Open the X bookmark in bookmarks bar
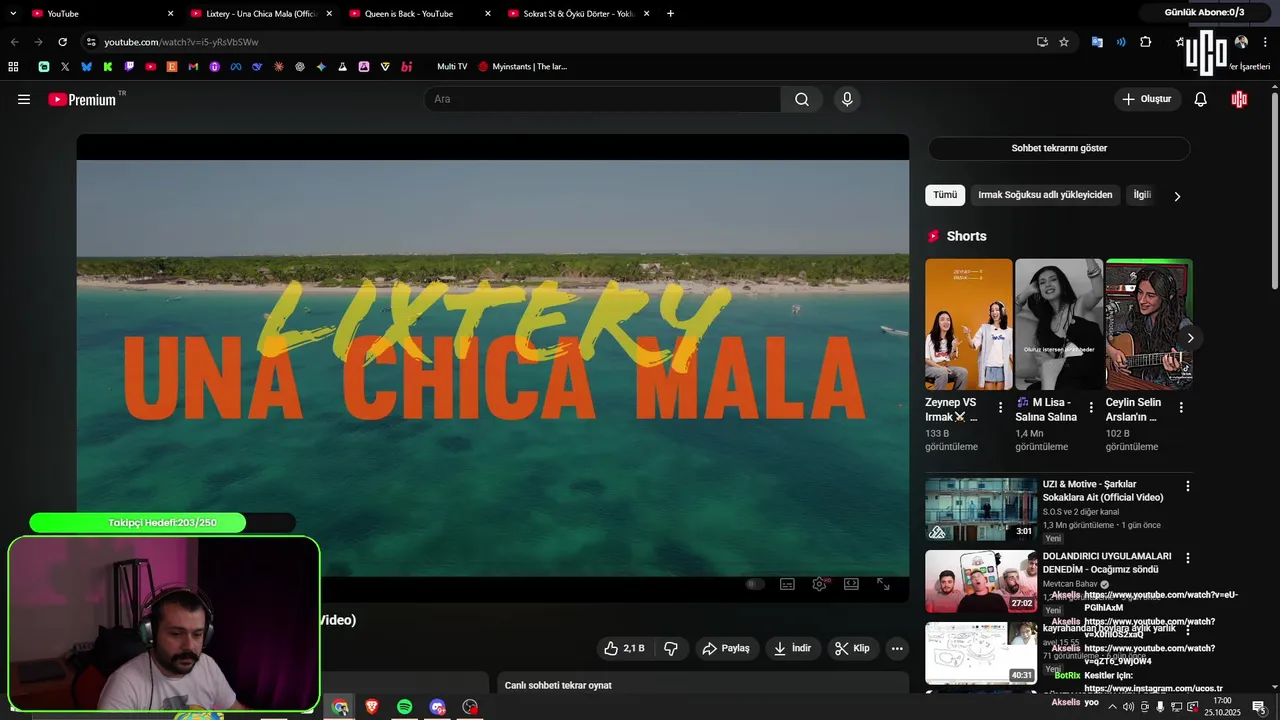The width and height of the screenshot is (1280, 720). tap(65, 67)
